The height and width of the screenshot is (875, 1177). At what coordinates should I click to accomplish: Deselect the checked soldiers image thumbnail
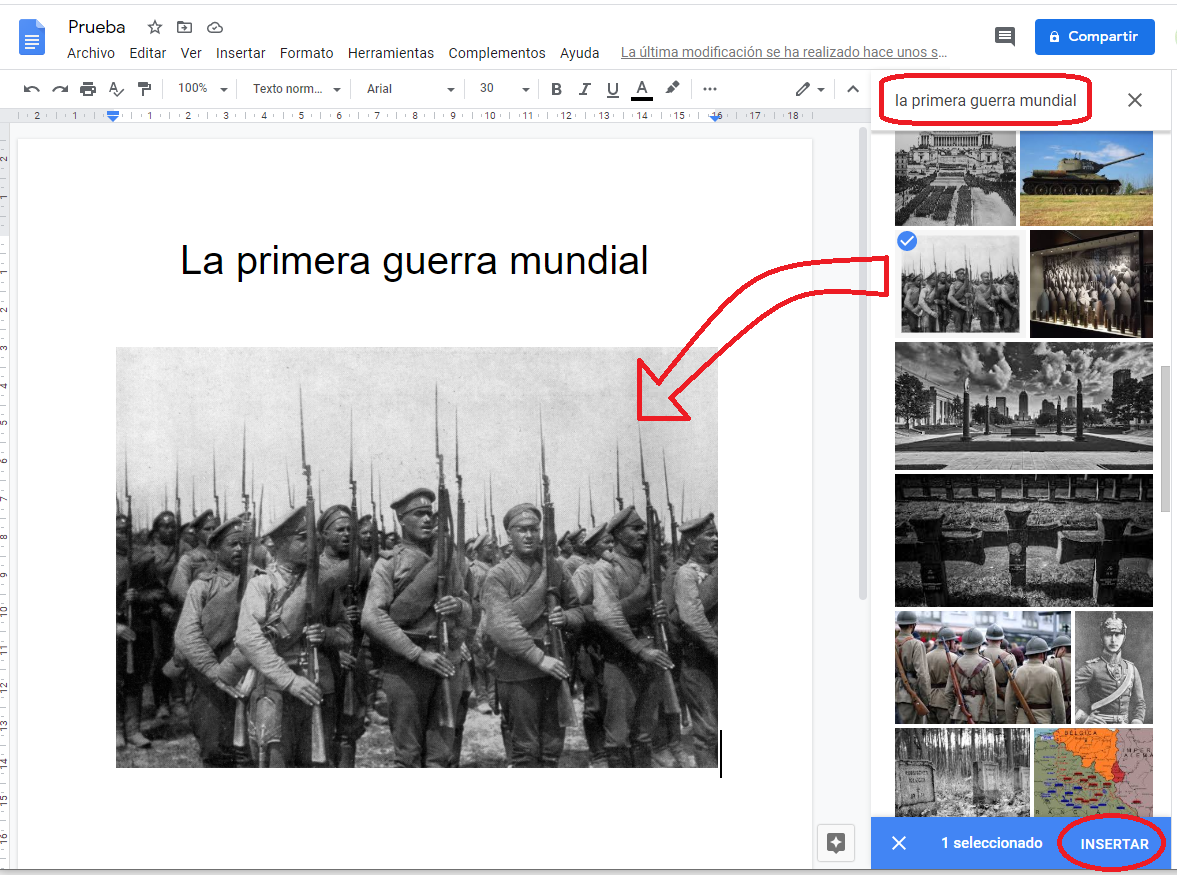coord(959,285)
